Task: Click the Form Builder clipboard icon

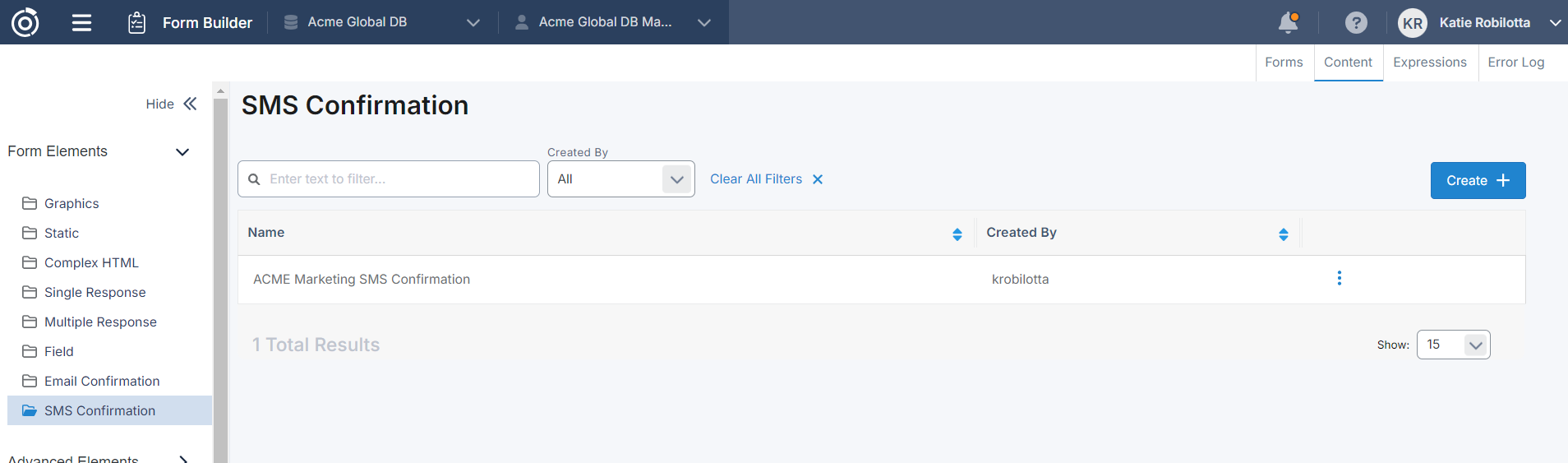Action: pyautogui.click(x=137, y=22)
